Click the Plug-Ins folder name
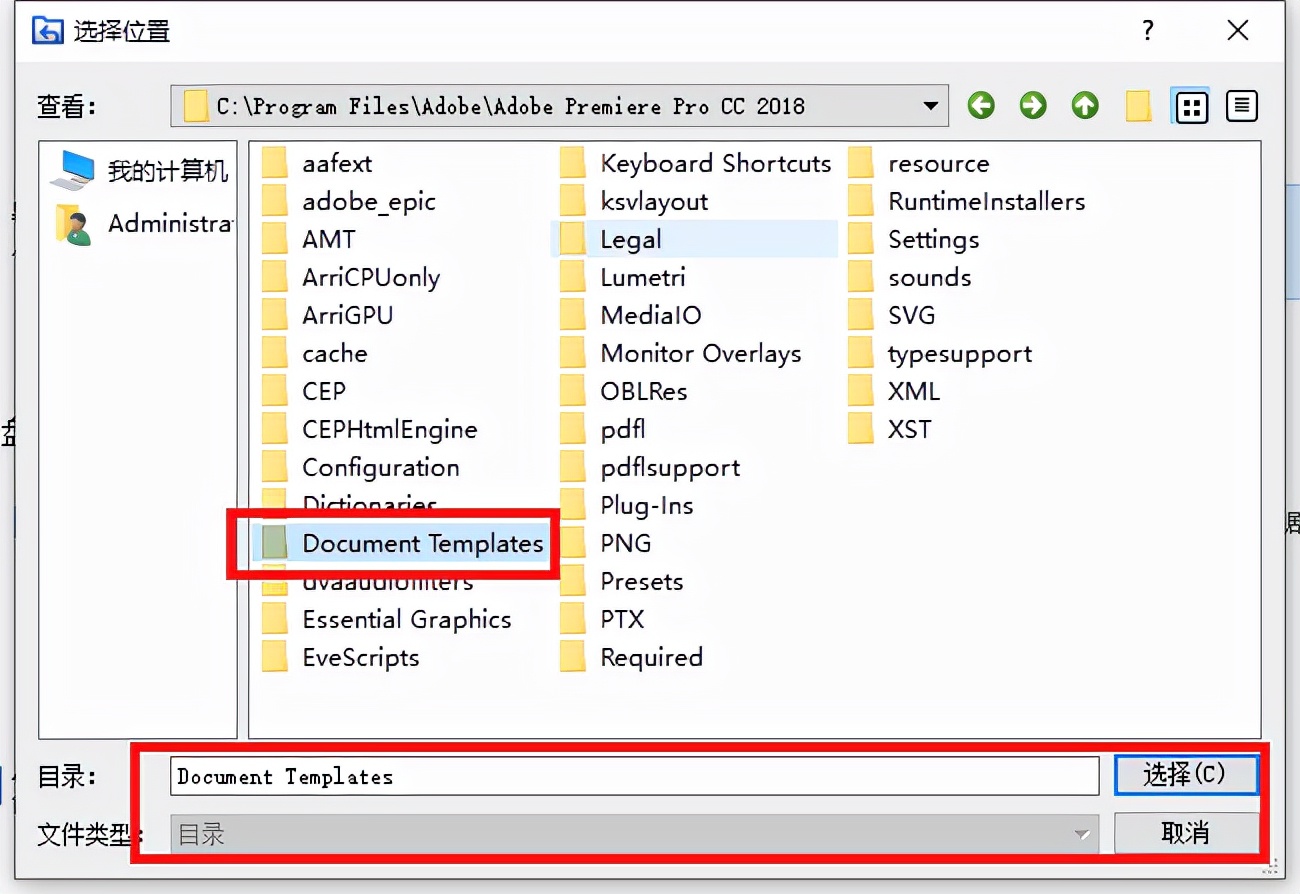Image resolution: width=1300 pixels, height=894 pixels. pos(647,506)
